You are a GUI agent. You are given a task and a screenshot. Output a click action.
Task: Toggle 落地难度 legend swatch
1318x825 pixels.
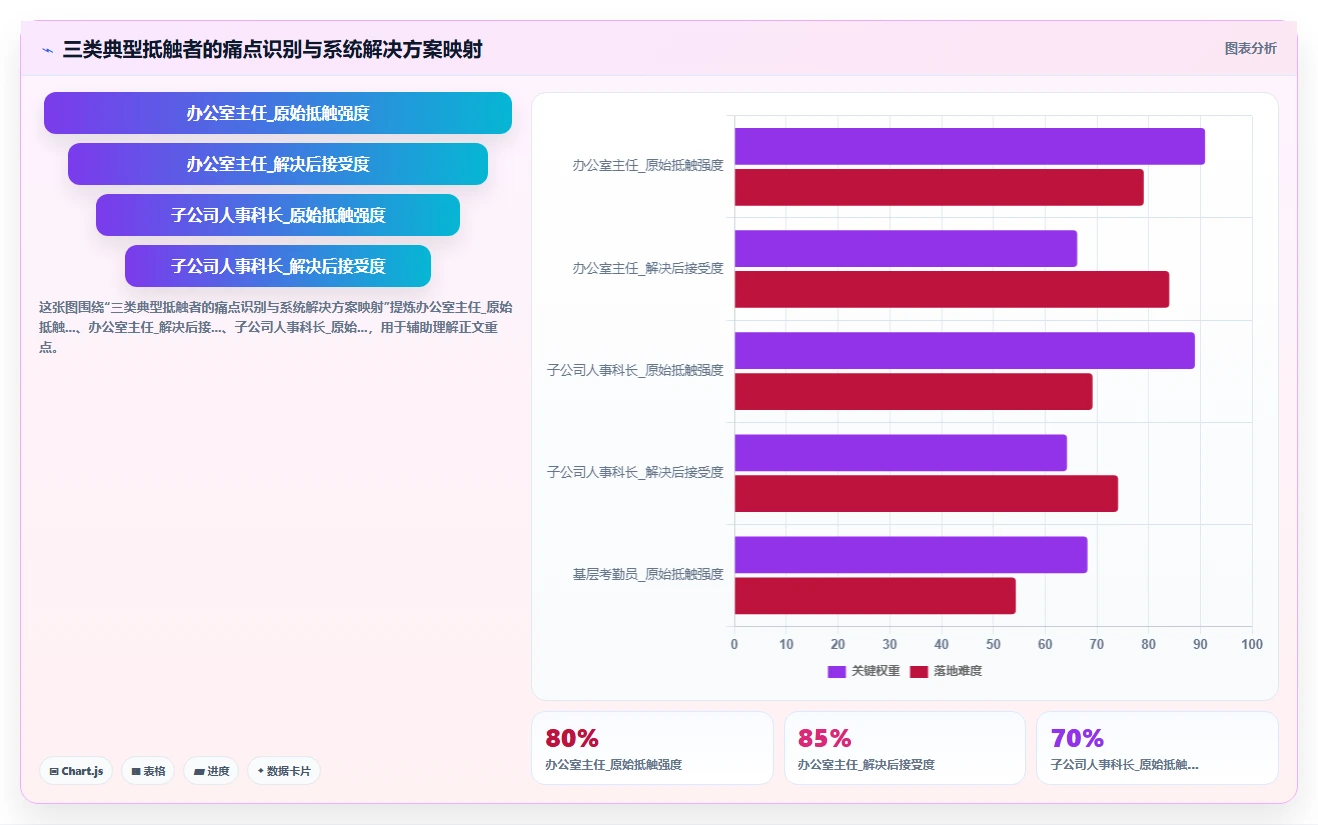pyautogui.click(x=919, y=671)
